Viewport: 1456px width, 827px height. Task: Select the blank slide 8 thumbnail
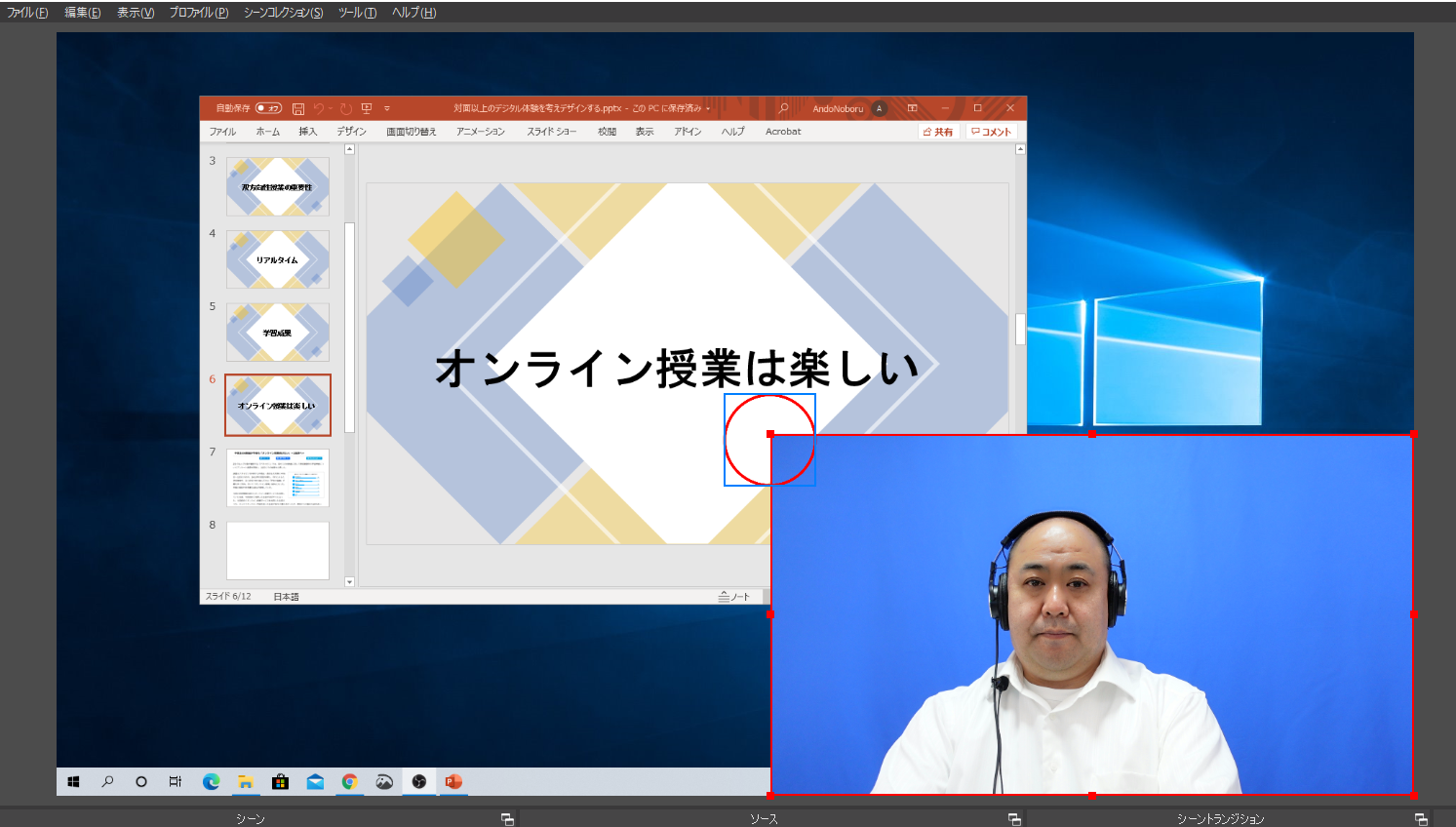[x=278, y=551]
